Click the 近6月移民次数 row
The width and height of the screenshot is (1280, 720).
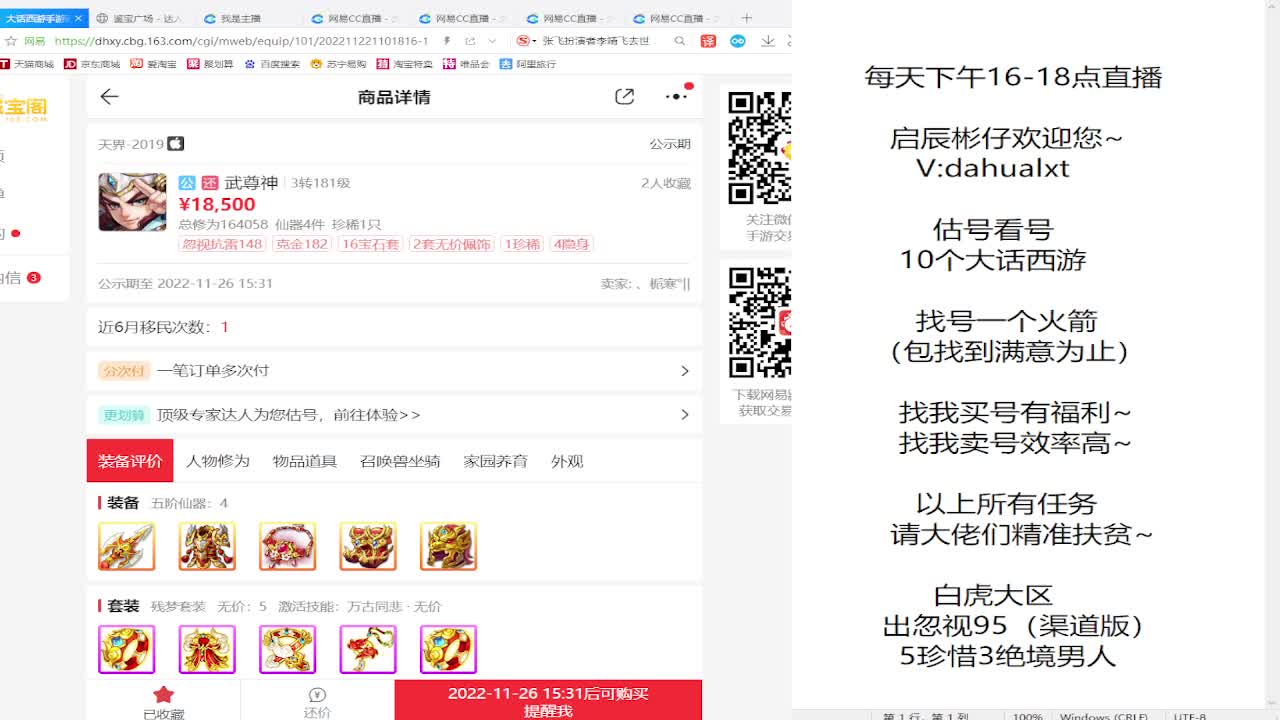[394, 327]
